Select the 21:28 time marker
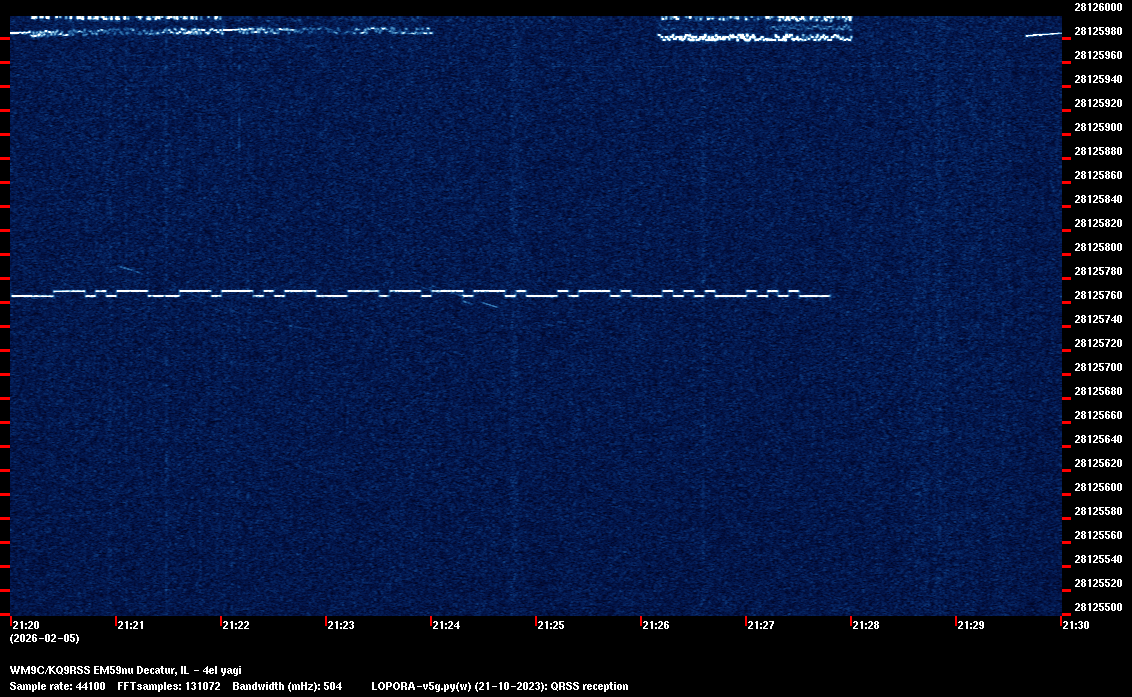The image size is (1132, 697). click(x=865, y=625)
